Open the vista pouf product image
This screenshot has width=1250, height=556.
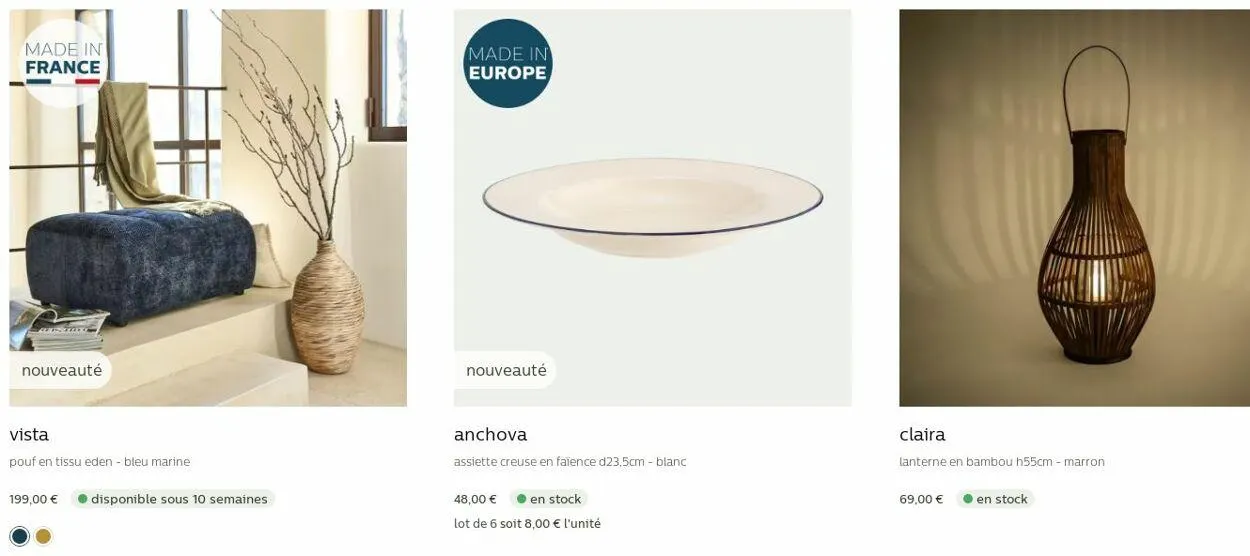pyautogui.click(x=208, y=208)
